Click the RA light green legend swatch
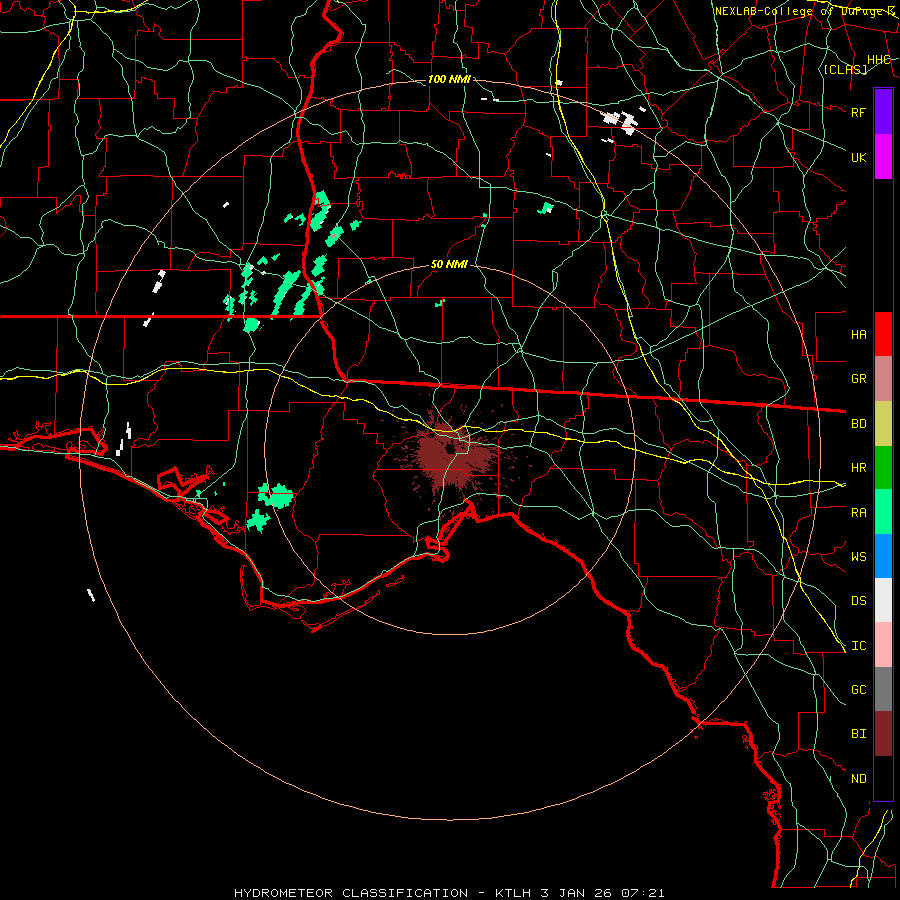 883,512
